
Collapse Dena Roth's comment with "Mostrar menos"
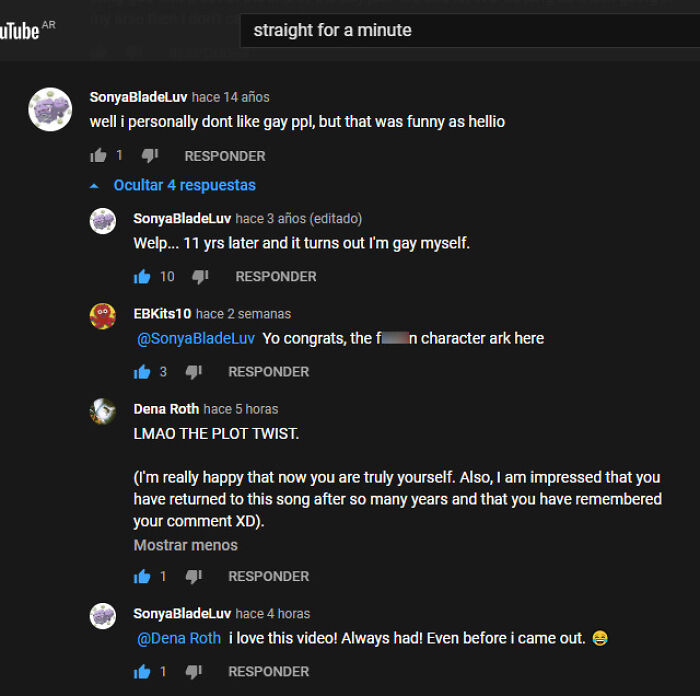[186, 545]
